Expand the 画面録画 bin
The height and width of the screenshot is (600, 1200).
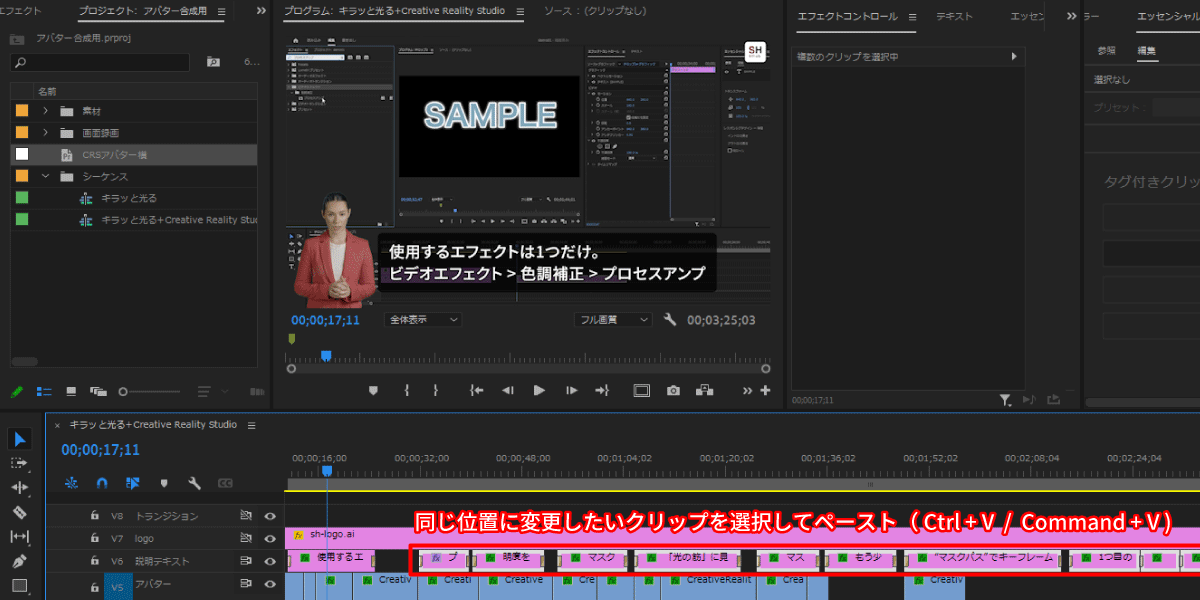tap(45, 133)
